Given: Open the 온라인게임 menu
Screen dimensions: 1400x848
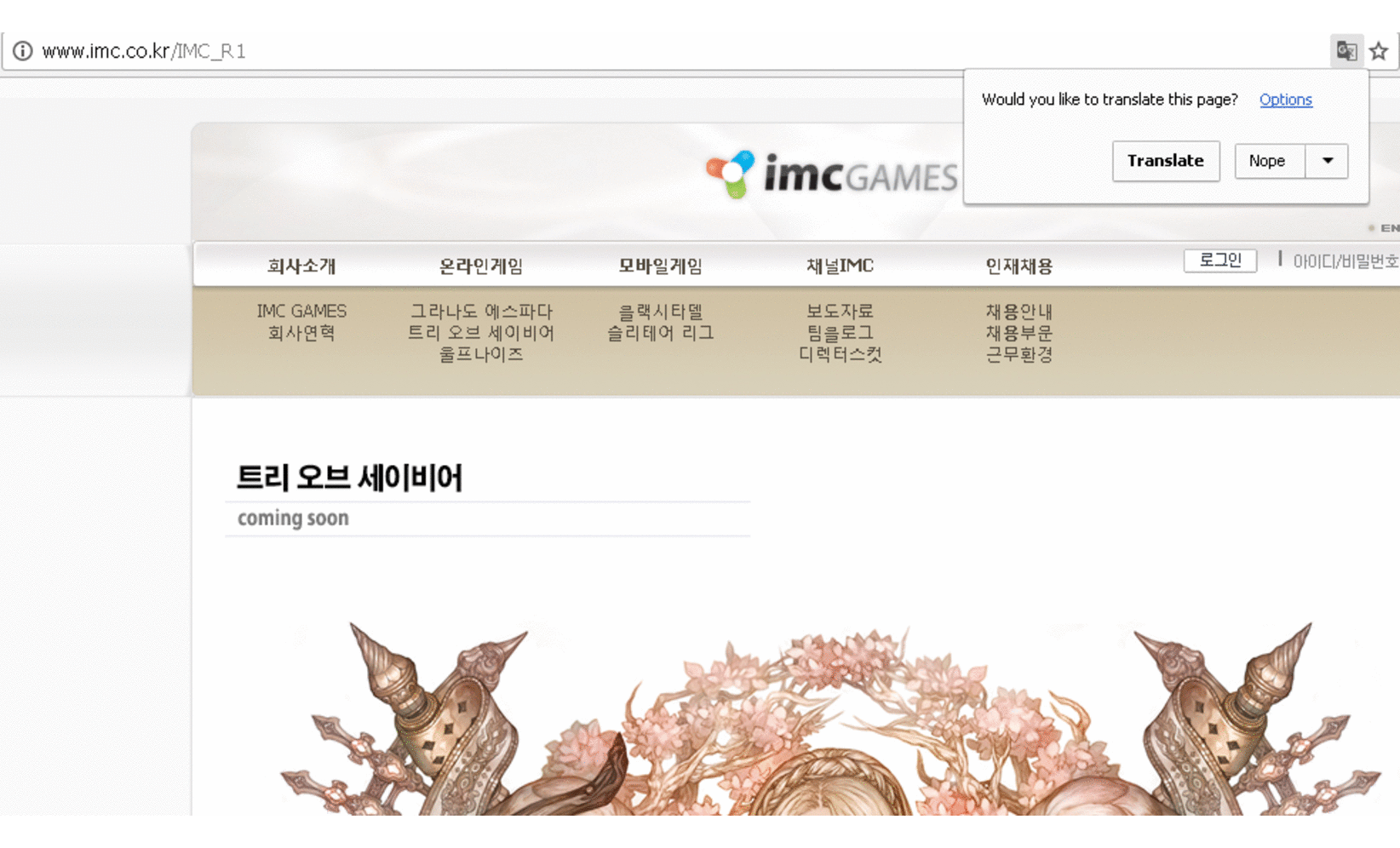Looking at the screenshot, I should (481, 266).
